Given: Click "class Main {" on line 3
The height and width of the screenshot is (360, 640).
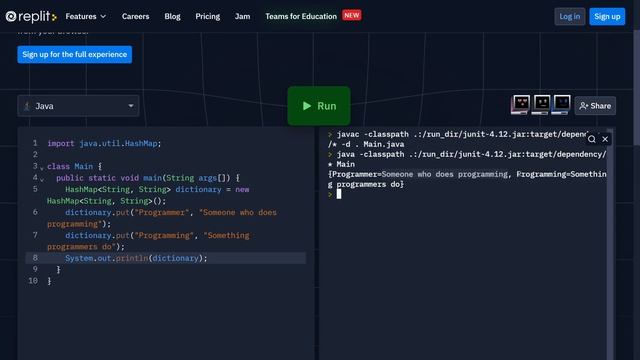Looking at the screenshot, I should (74, 167).
